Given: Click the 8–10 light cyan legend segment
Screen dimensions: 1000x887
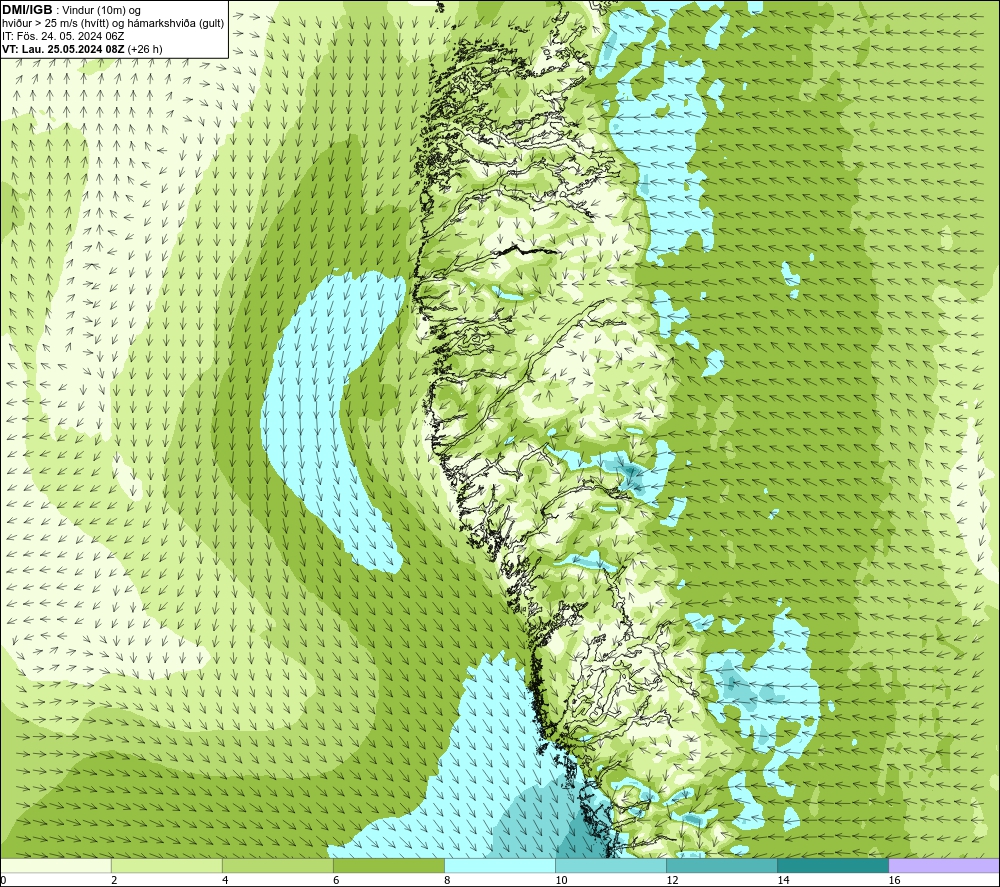Looking at the screenshot, I should [500, 865].
